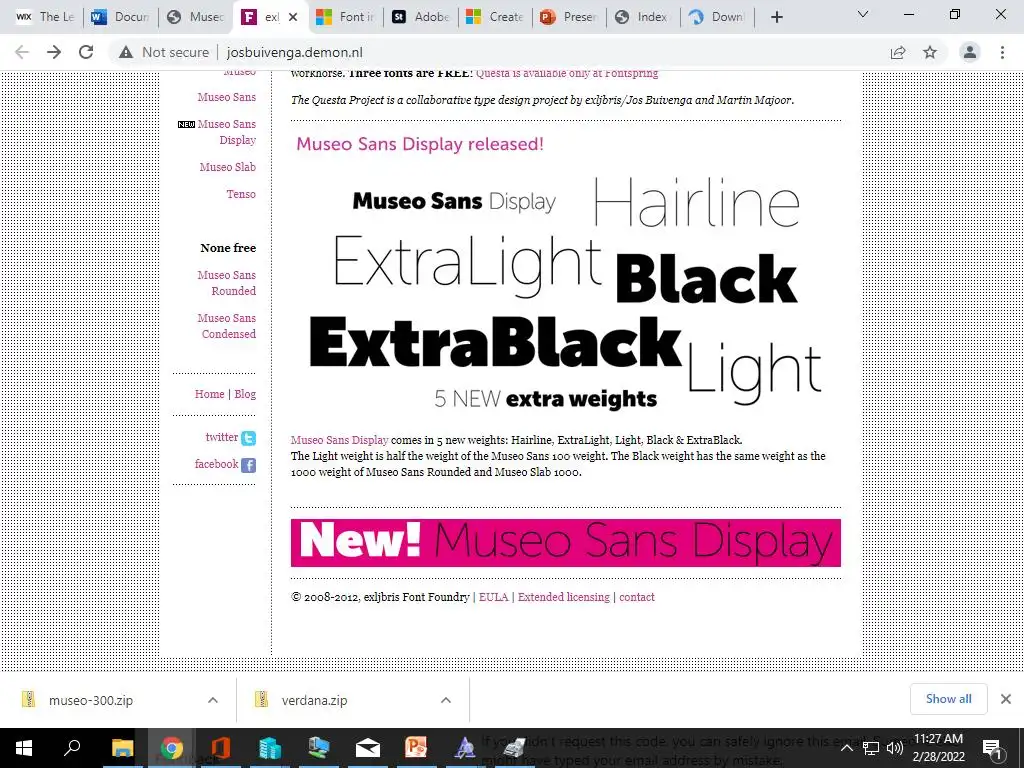Open Windows taskbar search
The height and width of the screenshot is (768, 1024).
[72, 748]
